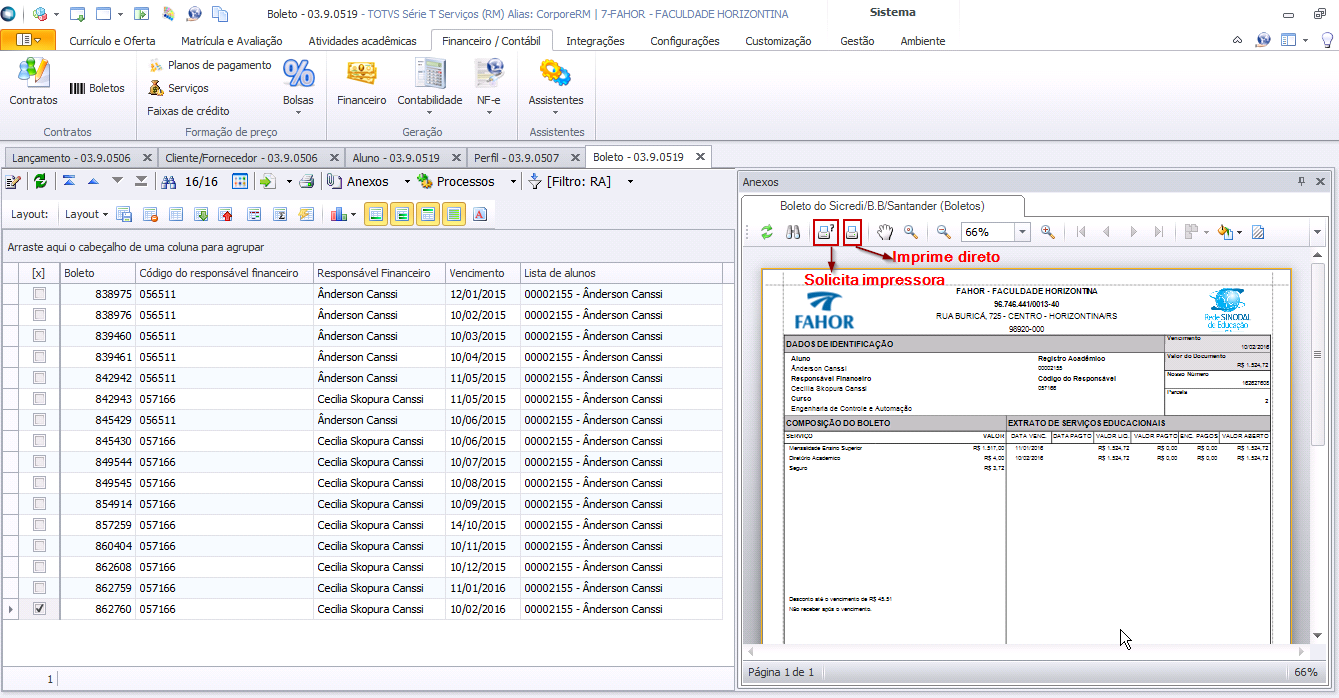Screen dimensions: 1339x698
Task: Select the hand pan tool in preview
Action: click(x=885, y=232)
